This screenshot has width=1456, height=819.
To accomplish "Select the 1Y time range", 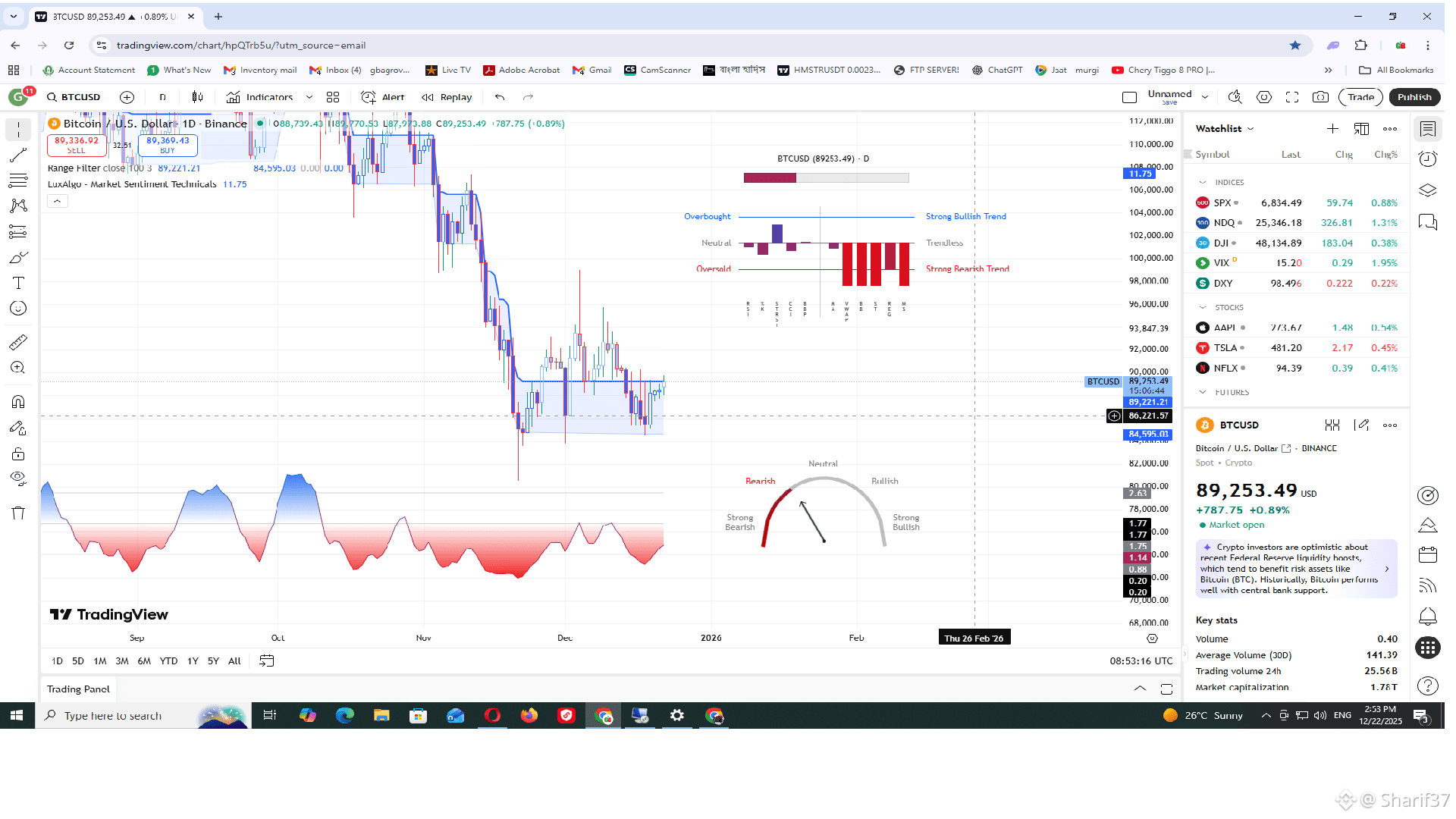I will [x=193, y=661].
